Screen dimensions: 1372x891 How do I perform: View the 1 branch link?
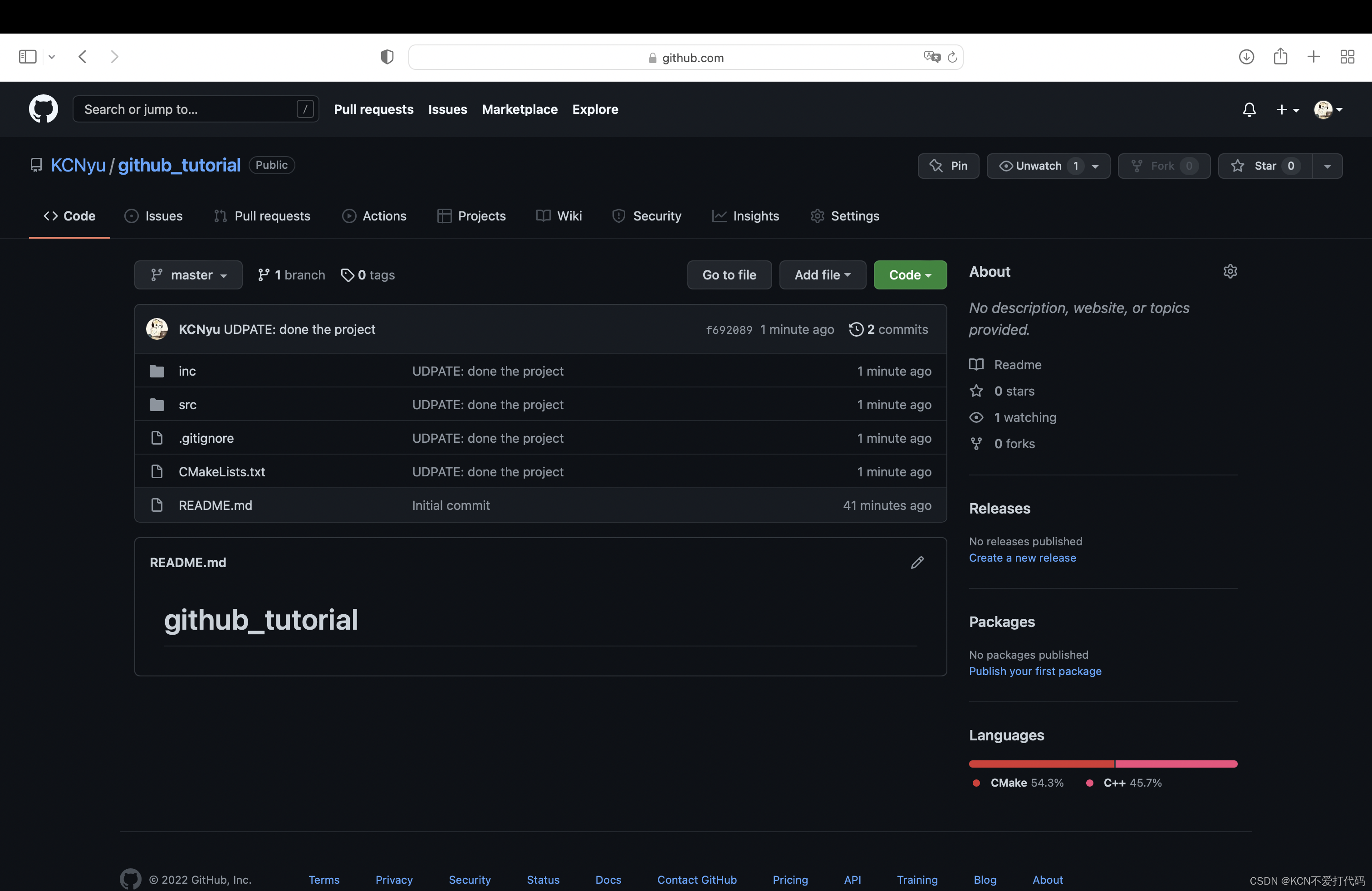(x=291, y=275)
